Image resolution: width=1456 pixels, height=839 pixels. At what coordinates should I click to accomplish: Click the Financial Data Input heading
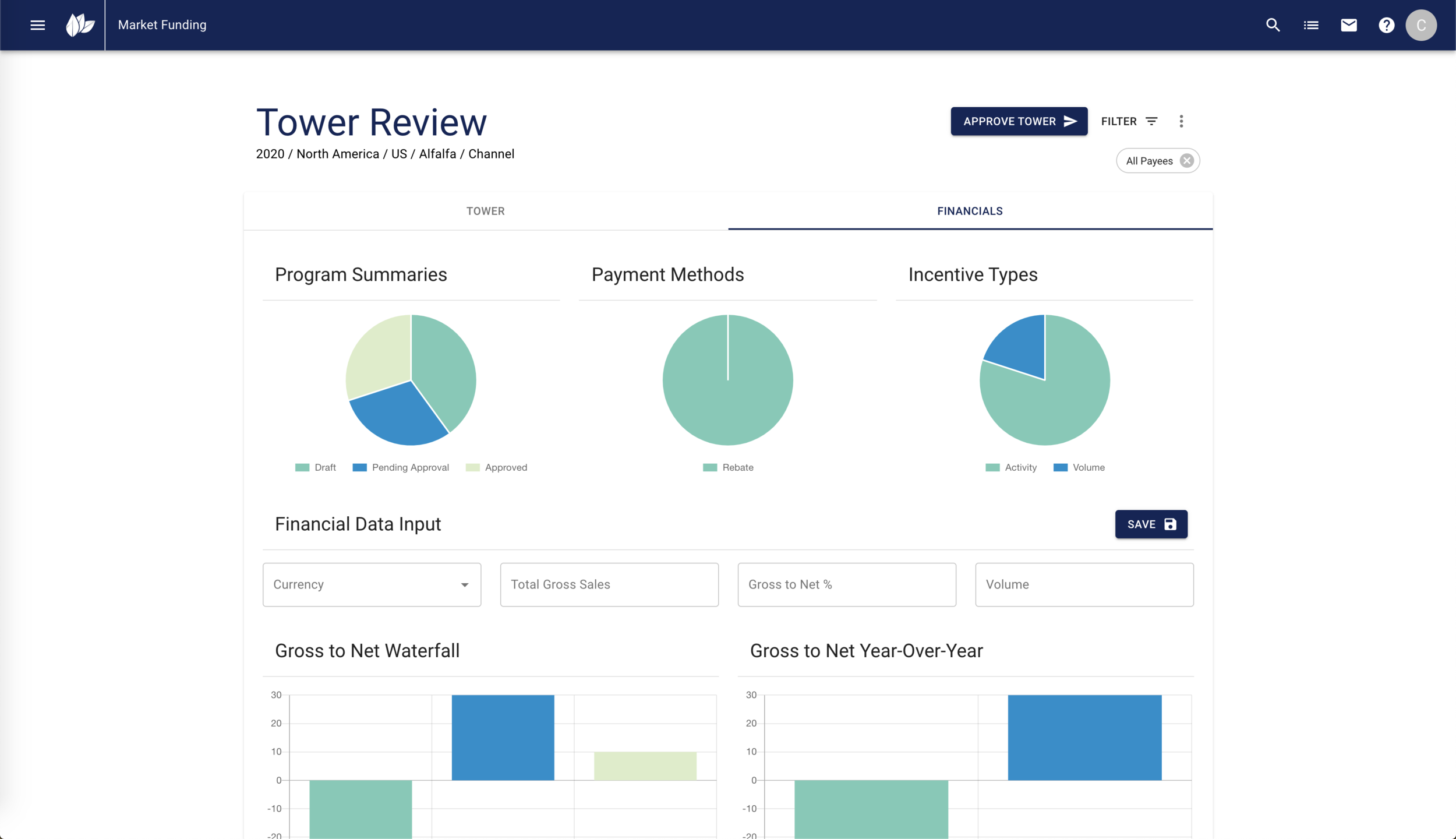(x=358, y=524)
